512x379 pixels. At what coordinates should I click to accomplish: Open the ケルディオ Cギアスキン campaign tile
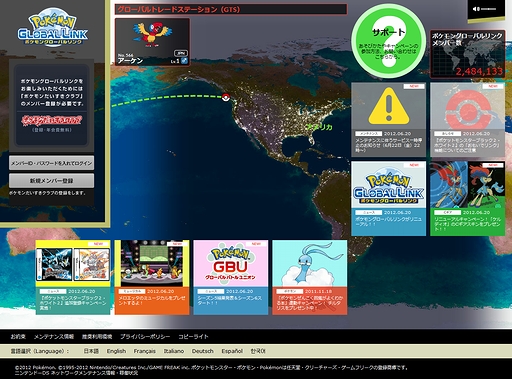[x=467, y=199]
